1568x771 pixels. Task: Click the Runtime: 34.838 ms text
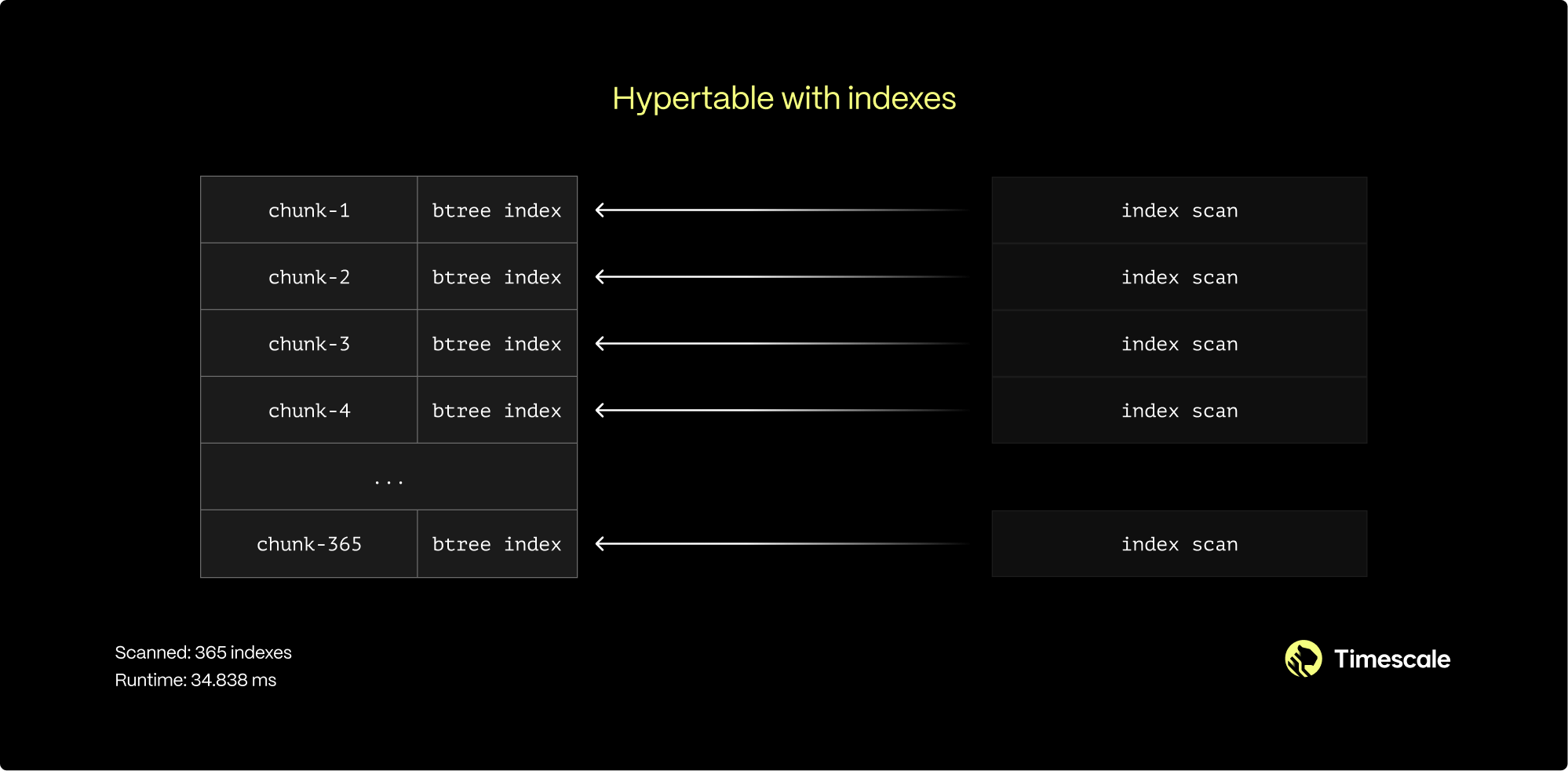pyautogui.click(x=195, y=680)
